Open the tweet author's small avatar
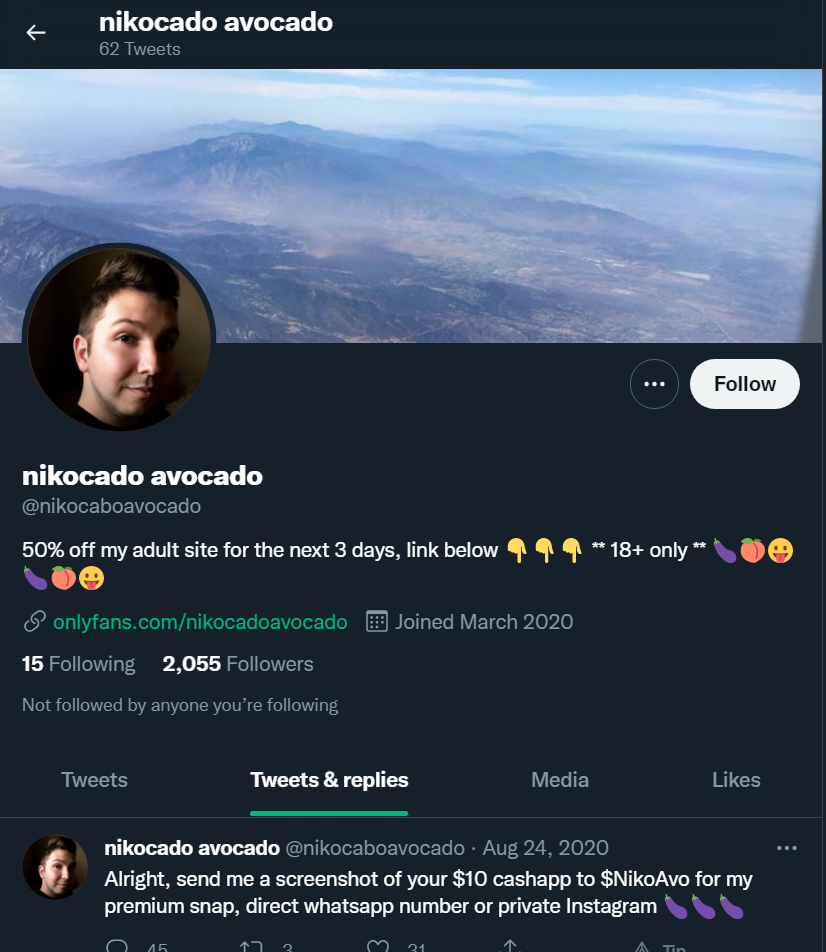The image size is (826, 952). [x=55, y=866]
